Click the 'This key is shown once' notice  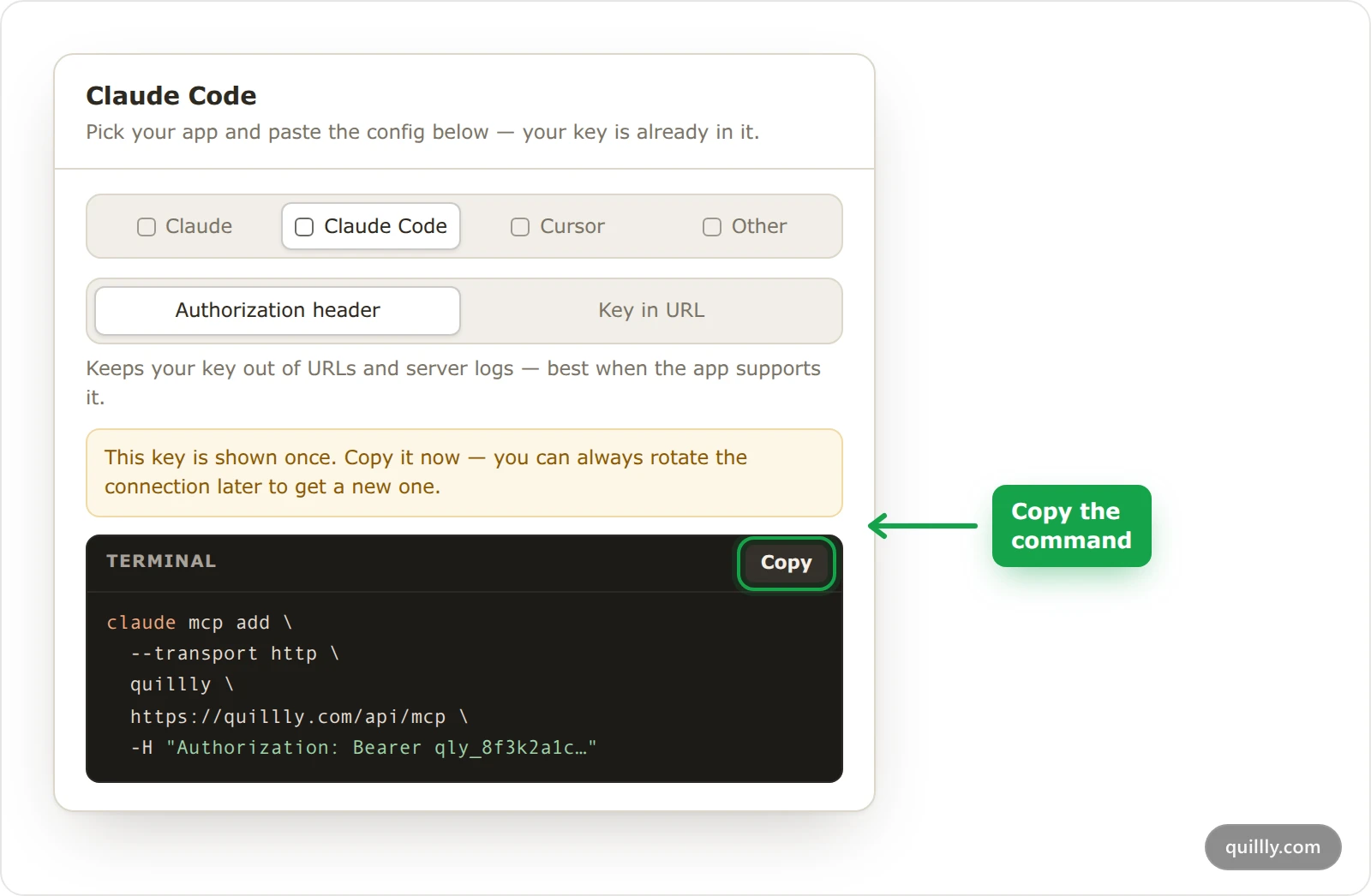tap(464, 473)
